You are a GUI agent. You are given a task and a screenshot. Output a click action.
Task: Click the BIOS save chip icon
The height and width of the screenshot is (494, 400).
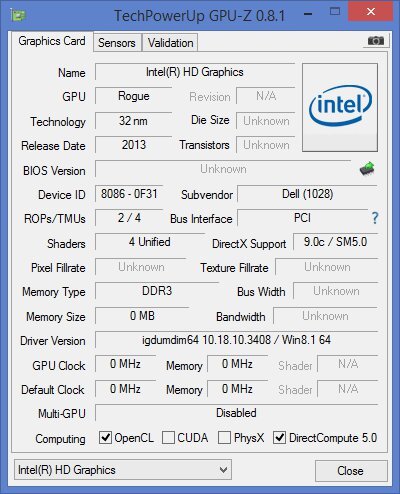tap(367, 169)
